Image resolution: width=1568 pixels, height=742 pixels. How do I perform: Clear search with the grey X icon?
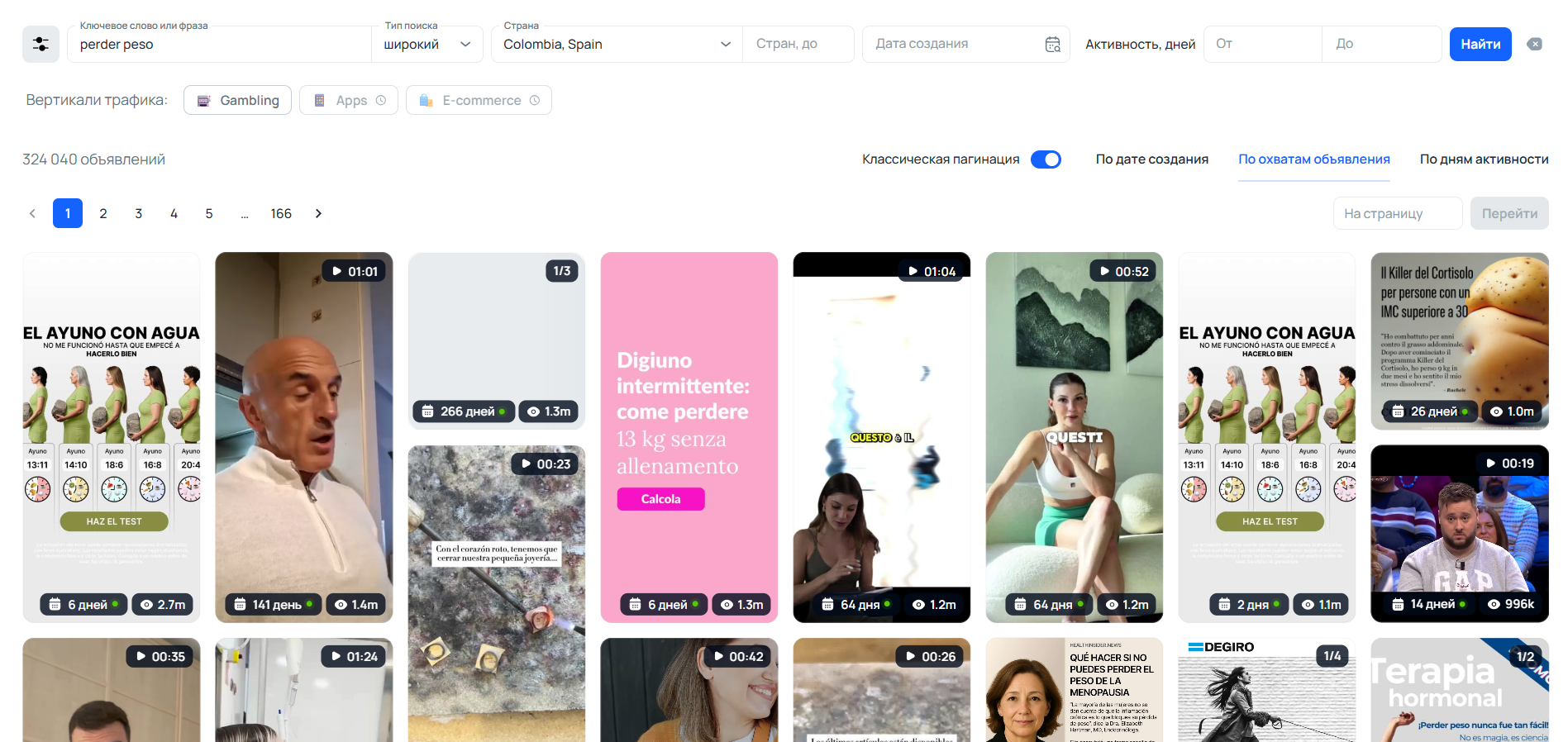1534,45
